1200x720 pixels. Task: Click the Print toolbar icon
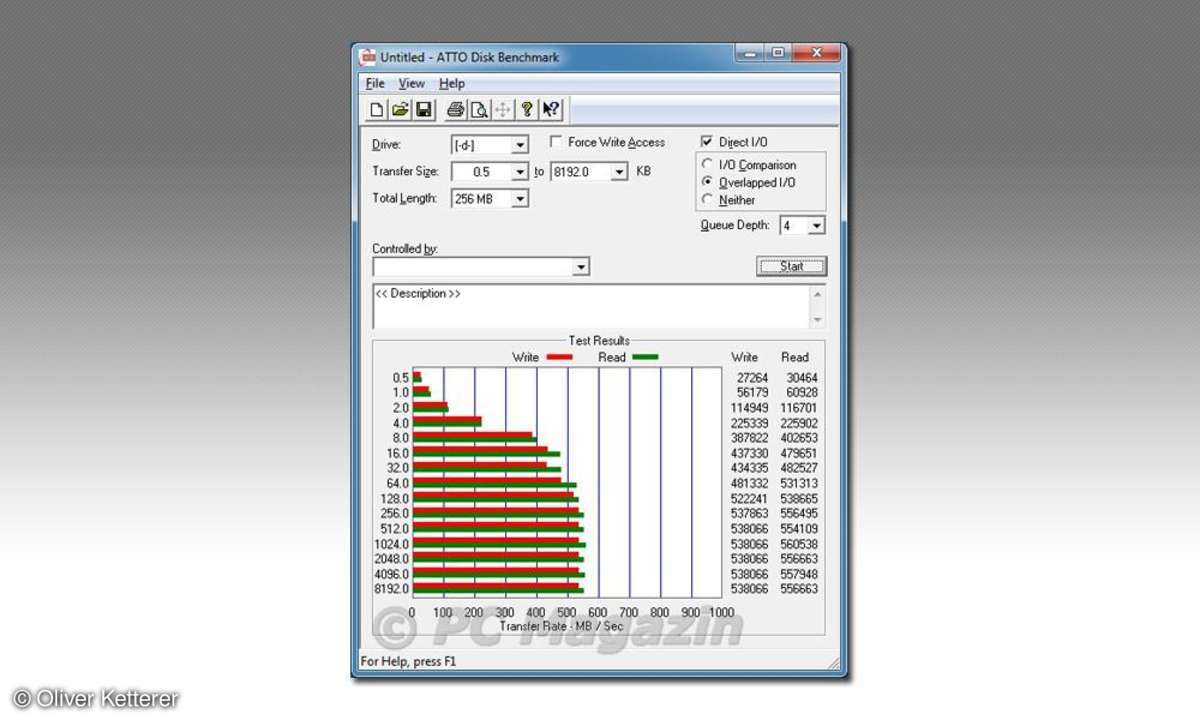(455, 110)
